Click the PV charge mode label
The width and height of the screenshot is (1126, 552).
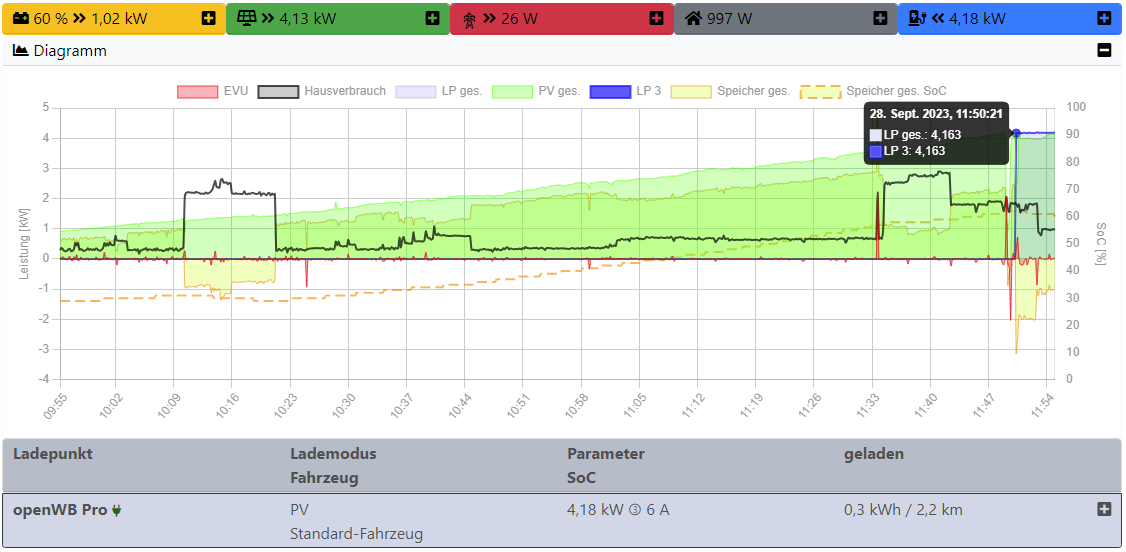coord(300,510)
